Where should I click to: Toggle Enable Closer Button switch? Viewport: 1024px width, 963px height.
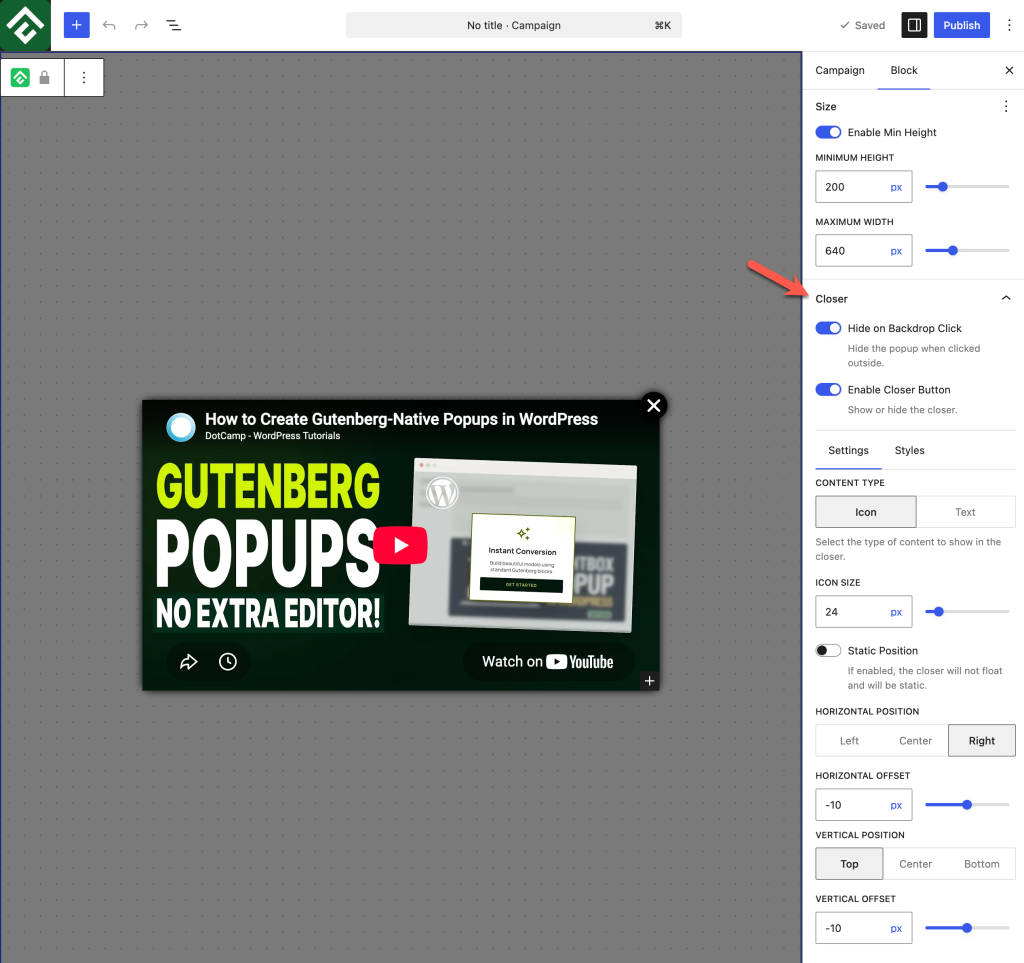[x=828, y=389]
